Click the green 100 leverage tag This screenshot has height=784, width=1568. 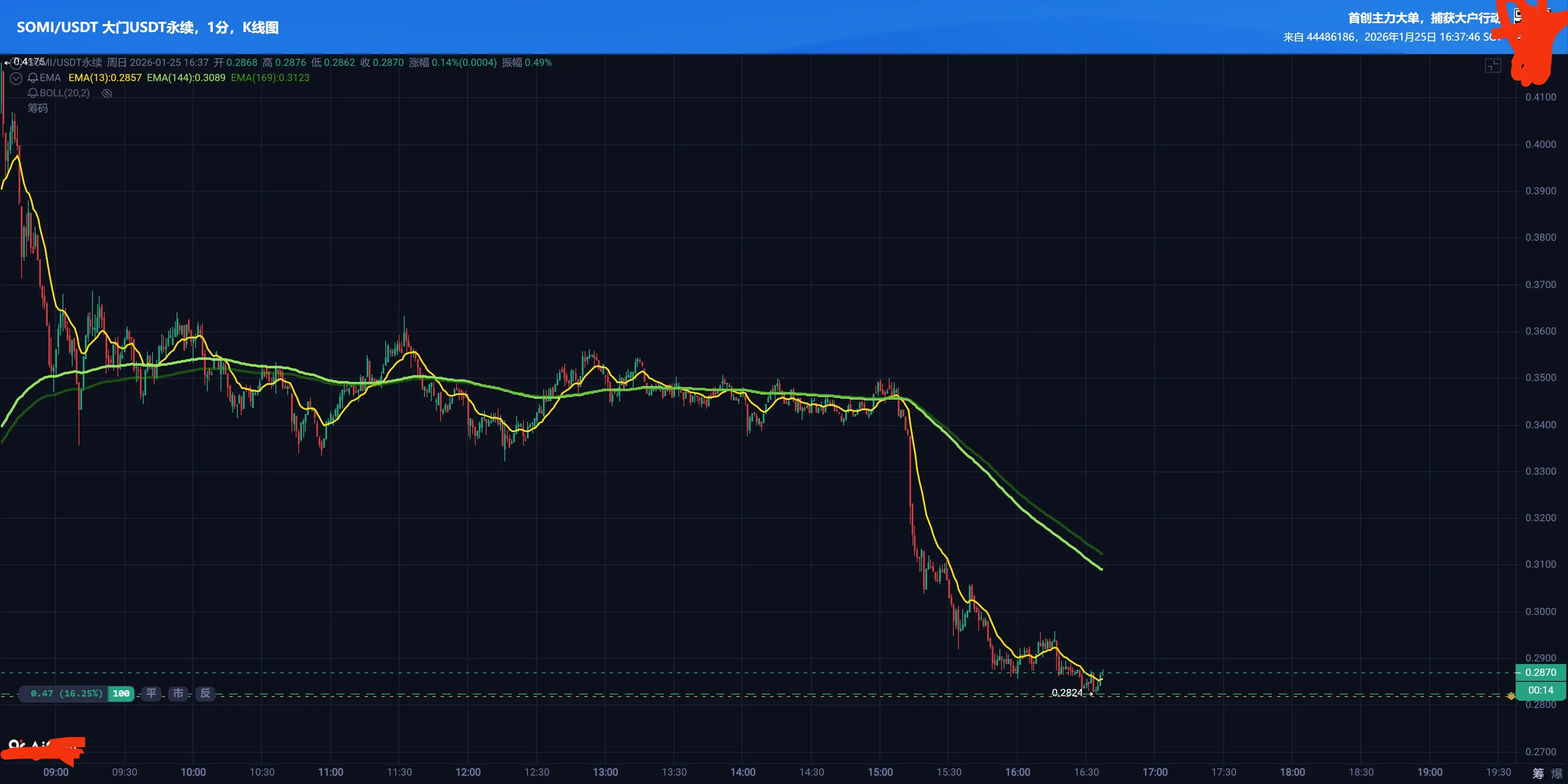[121, 693]
